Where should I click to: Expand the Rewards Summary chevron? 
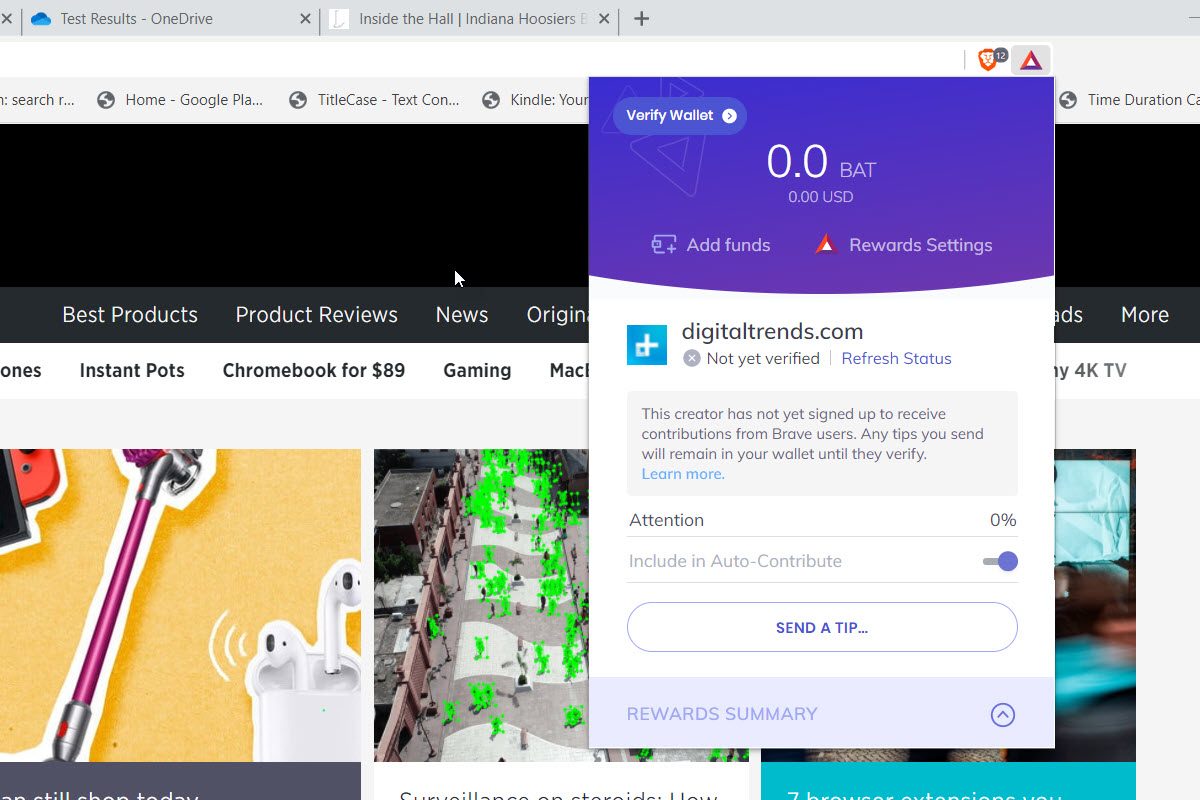click(x=1002, y=714)
